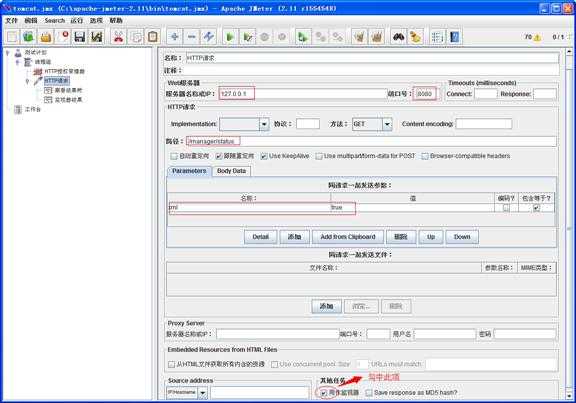Click the Clear all results icon
This screenshot has height=403, width=576.
(x=377, y=37)
